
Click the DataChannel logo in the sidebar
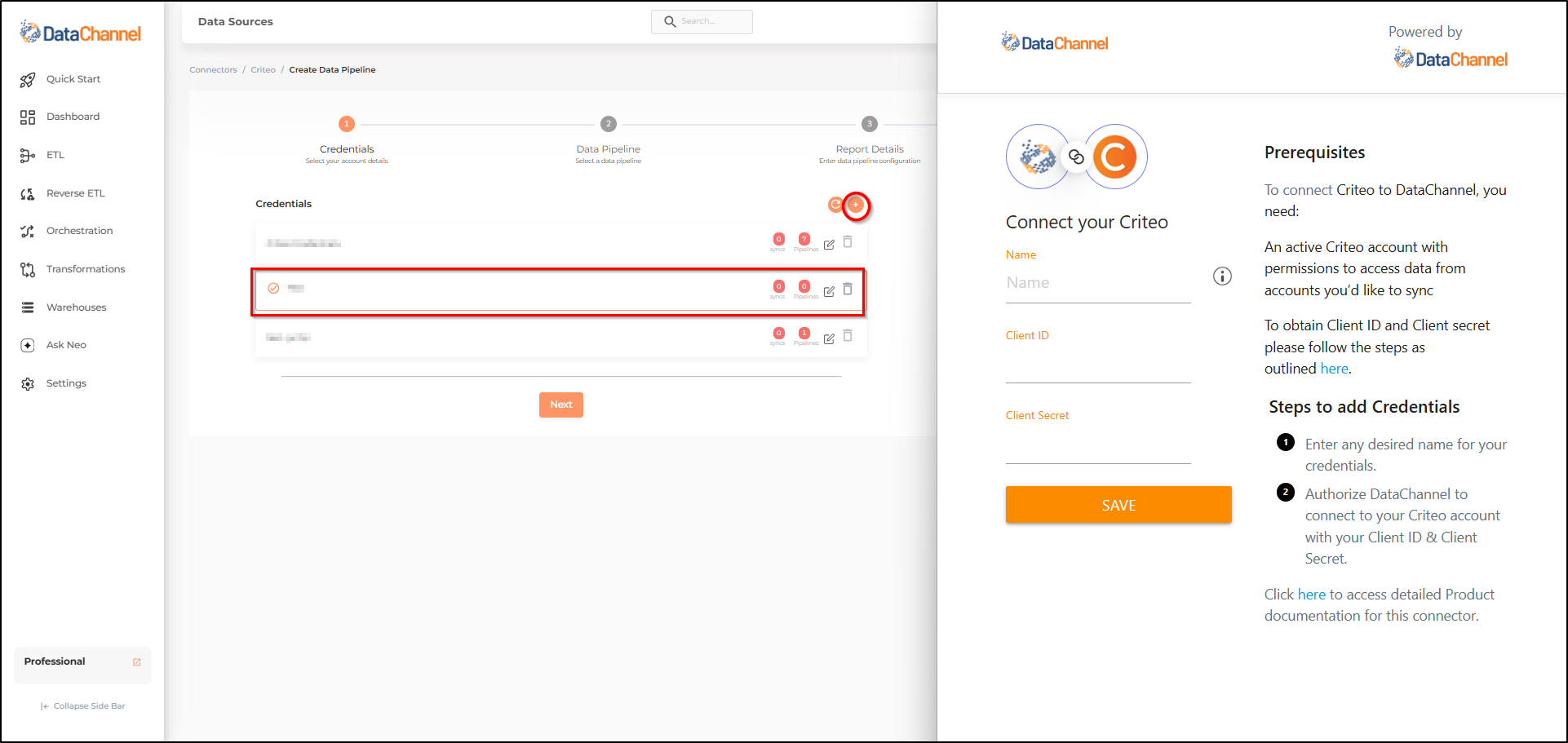(x=80, y=33)
